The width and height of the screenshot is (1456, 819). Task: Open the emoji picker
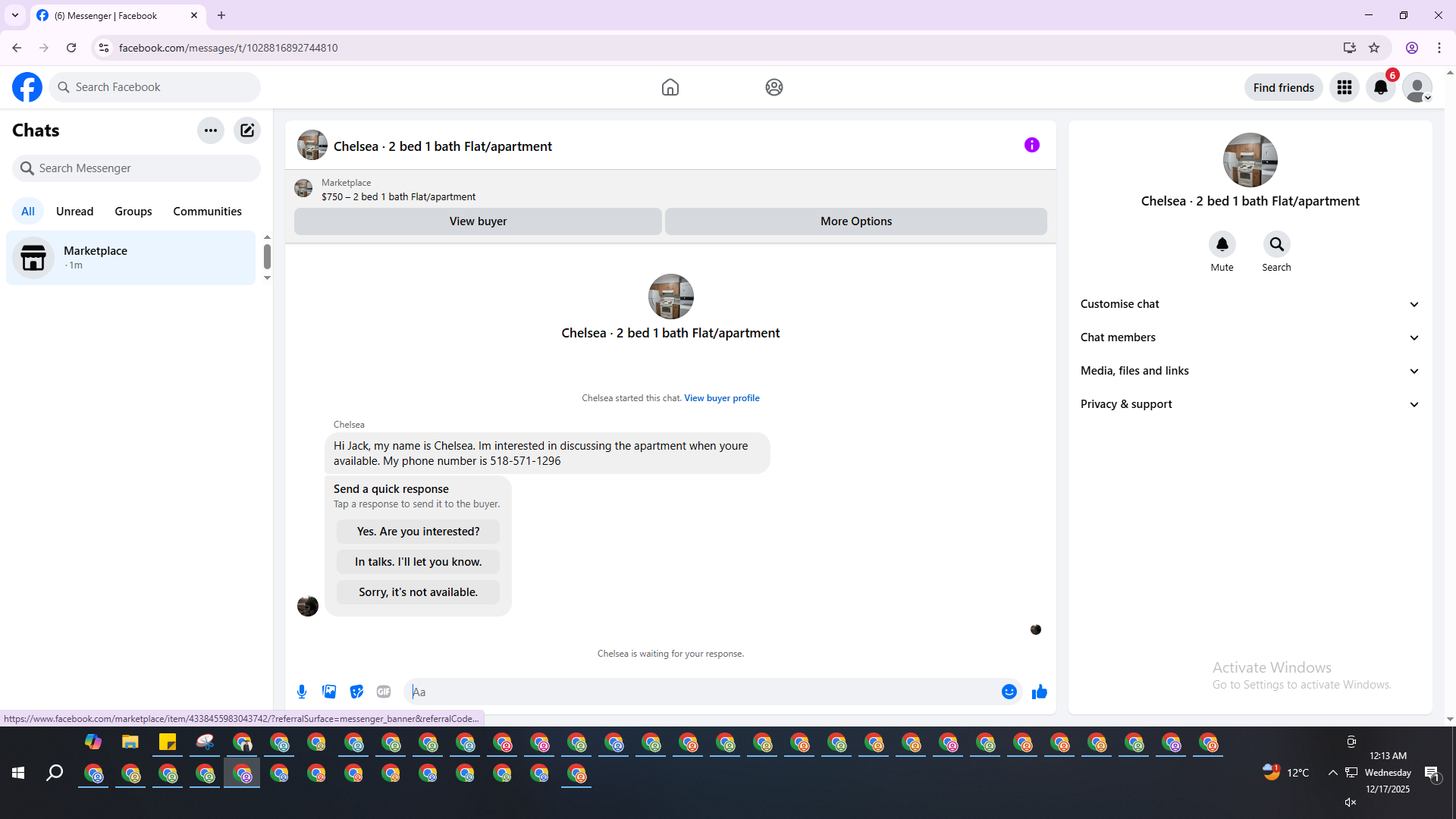pos(1009,692)
